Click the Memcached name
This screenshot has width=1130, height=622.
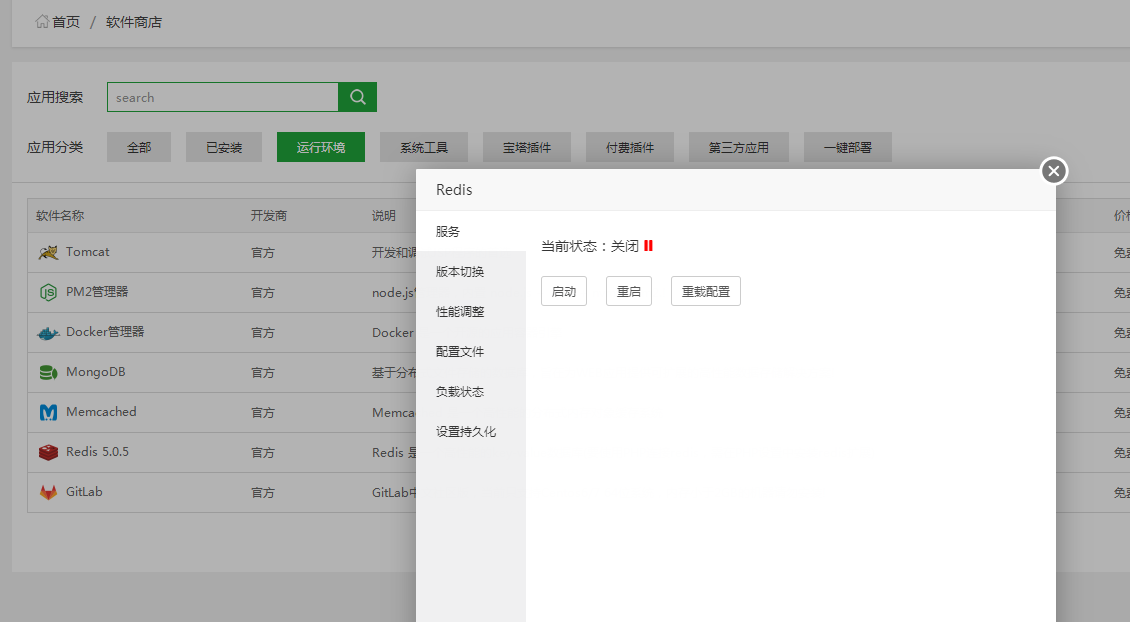click(x=101, y=412)
